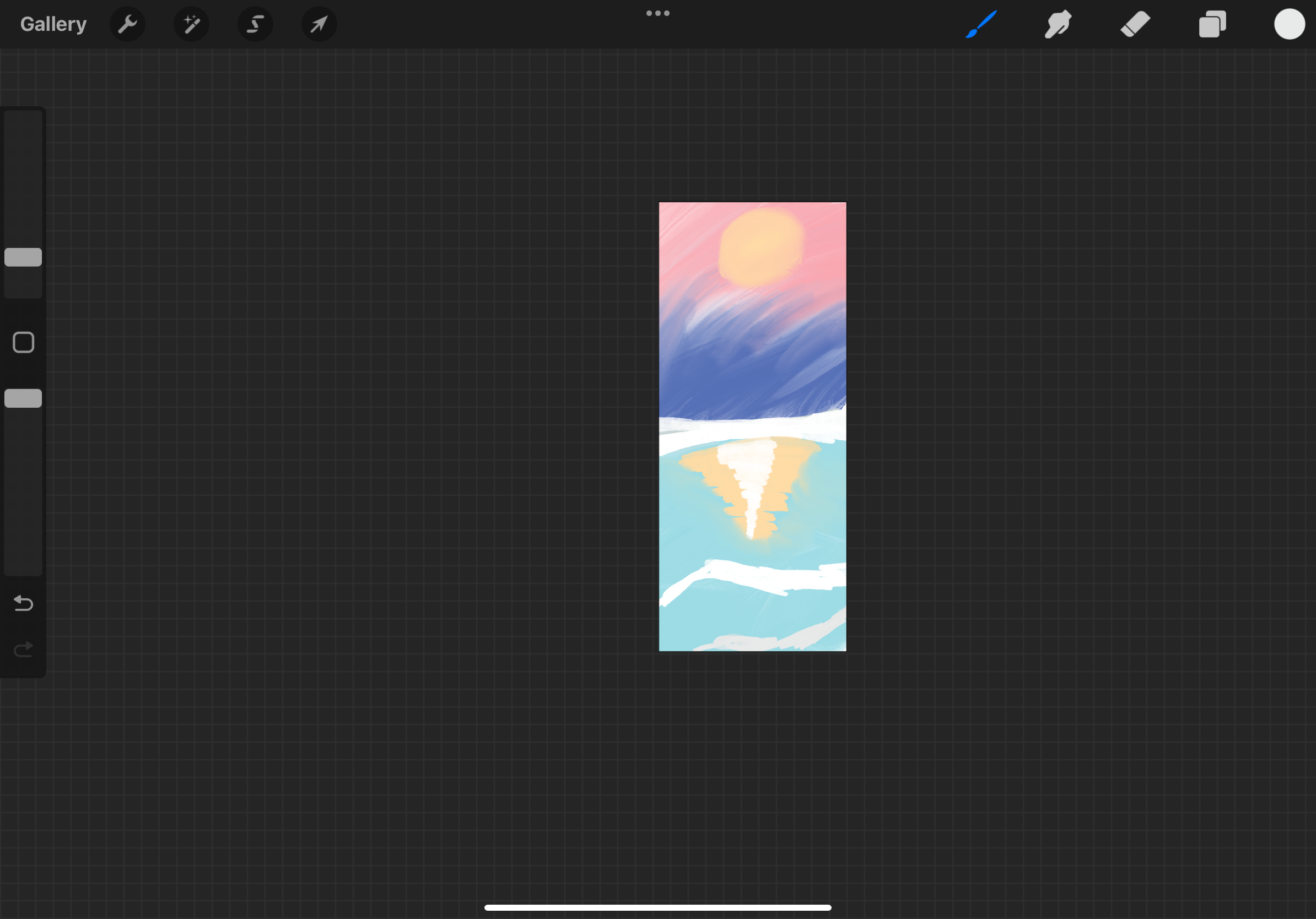Open the Actions menu with the wrench icon
Screen dimensions: 1316x919
click(x=127, y=24)
